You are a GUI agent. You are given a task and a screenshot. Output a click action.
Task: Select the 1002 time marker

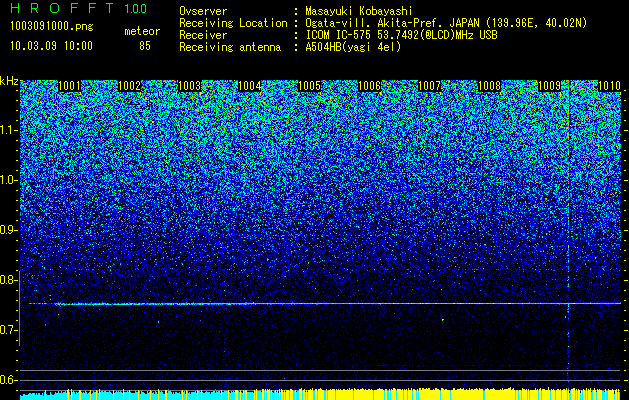point(130,86)
